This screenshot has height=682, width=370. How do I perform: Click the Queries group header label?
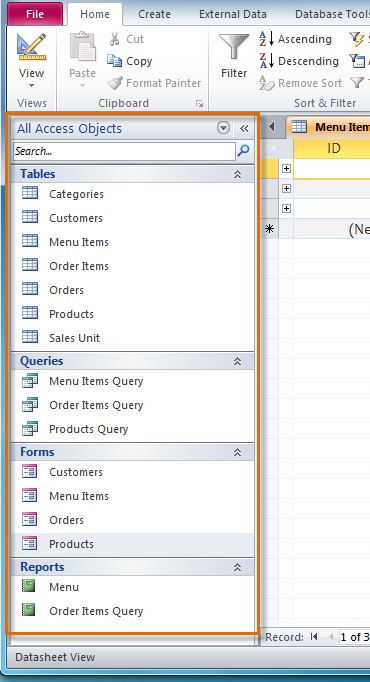click(x=42, y=361)
